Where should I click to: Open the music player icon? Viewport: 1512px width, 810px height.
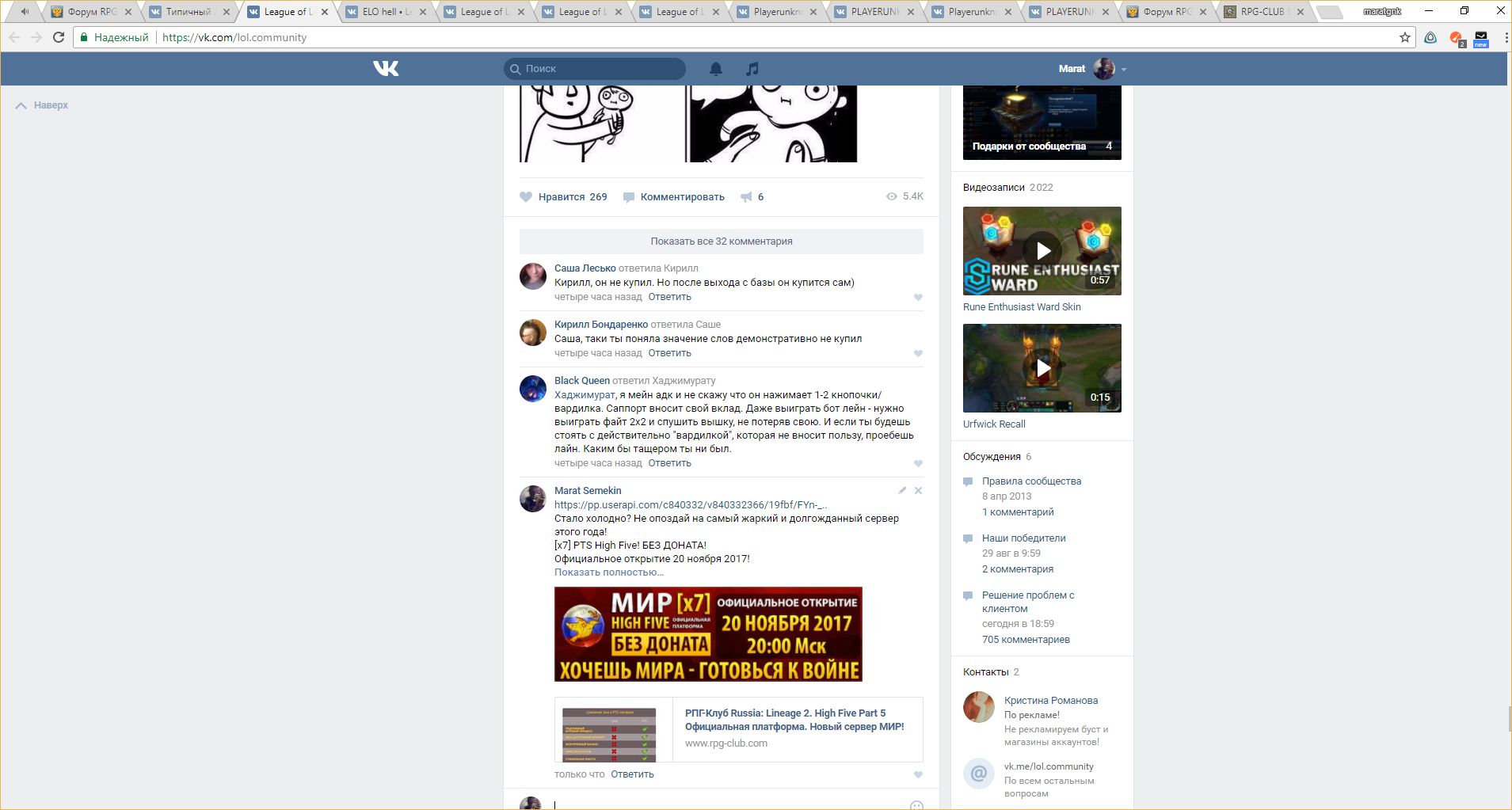752,69
